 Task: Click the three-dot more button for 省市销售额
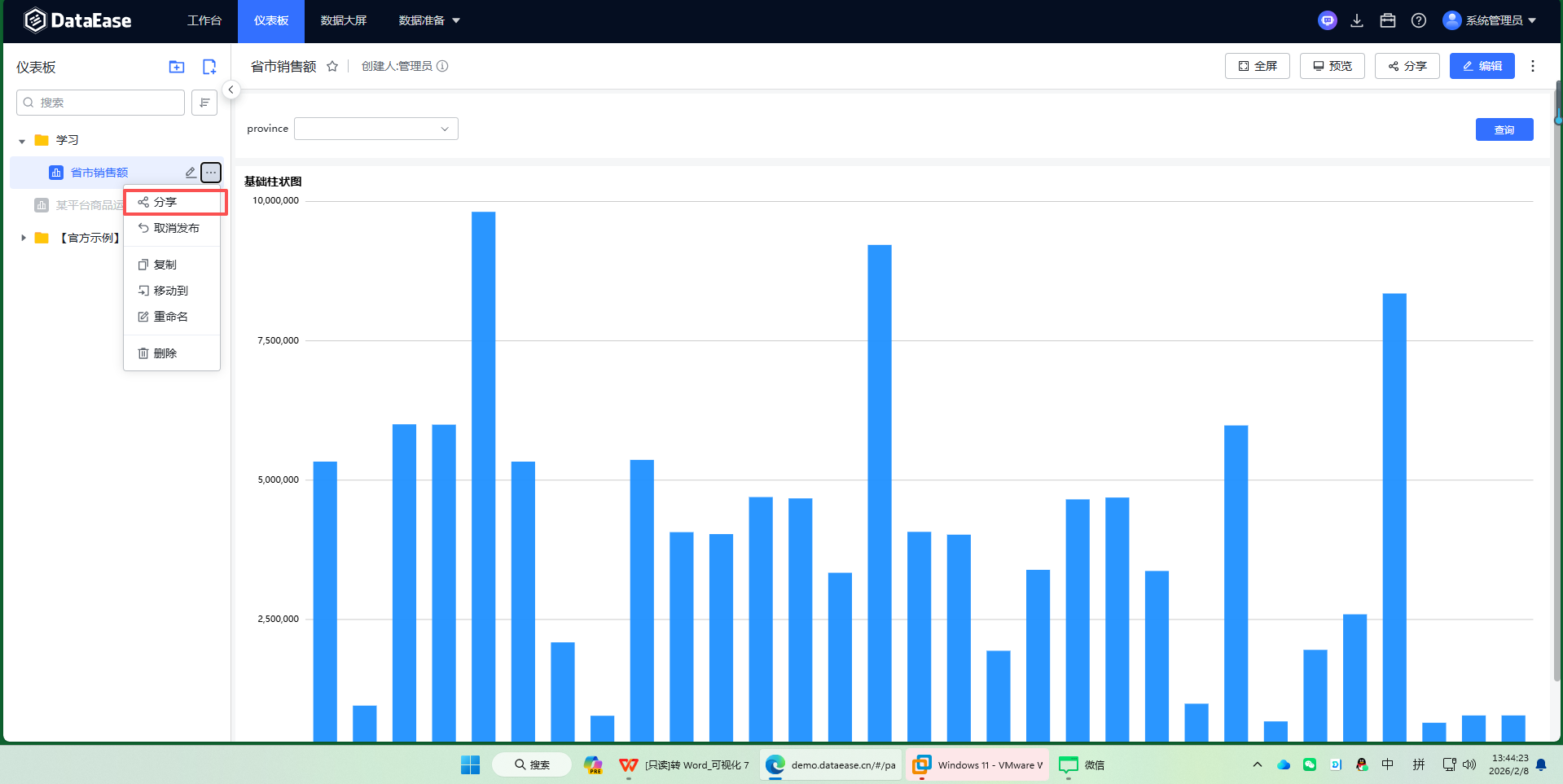coord(211,172)
